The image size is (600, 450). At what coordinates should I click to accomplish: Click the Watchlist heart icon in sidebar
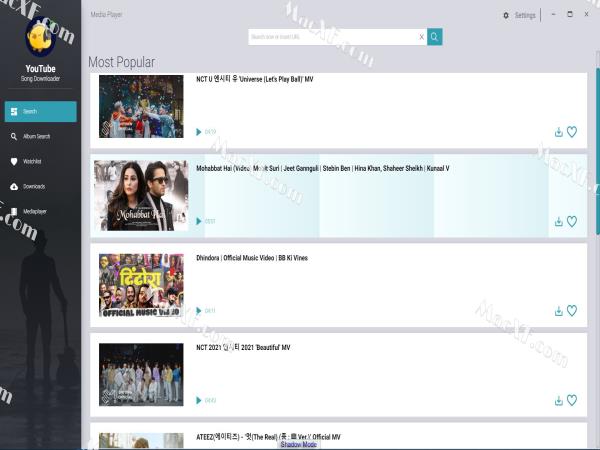(14, 161)
